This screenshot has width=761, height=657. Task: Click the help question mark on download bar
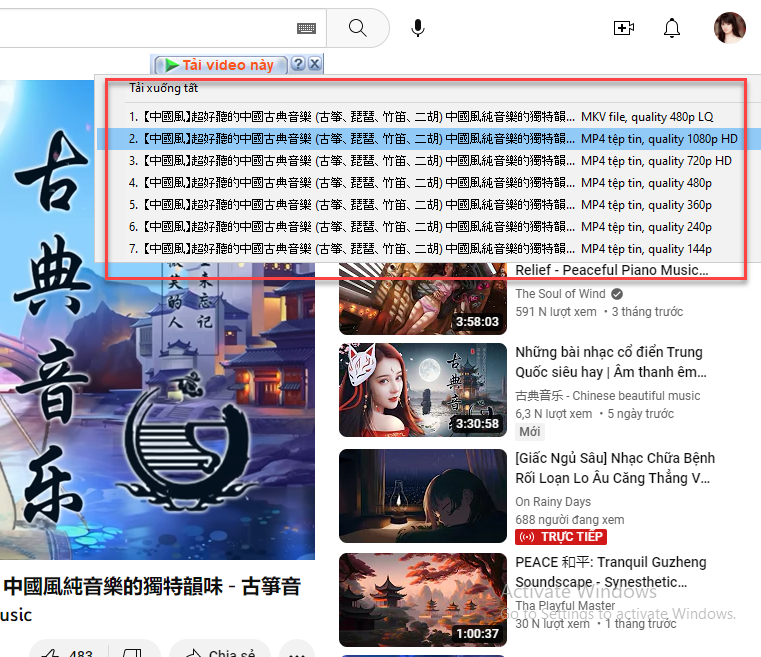[298, 65]
